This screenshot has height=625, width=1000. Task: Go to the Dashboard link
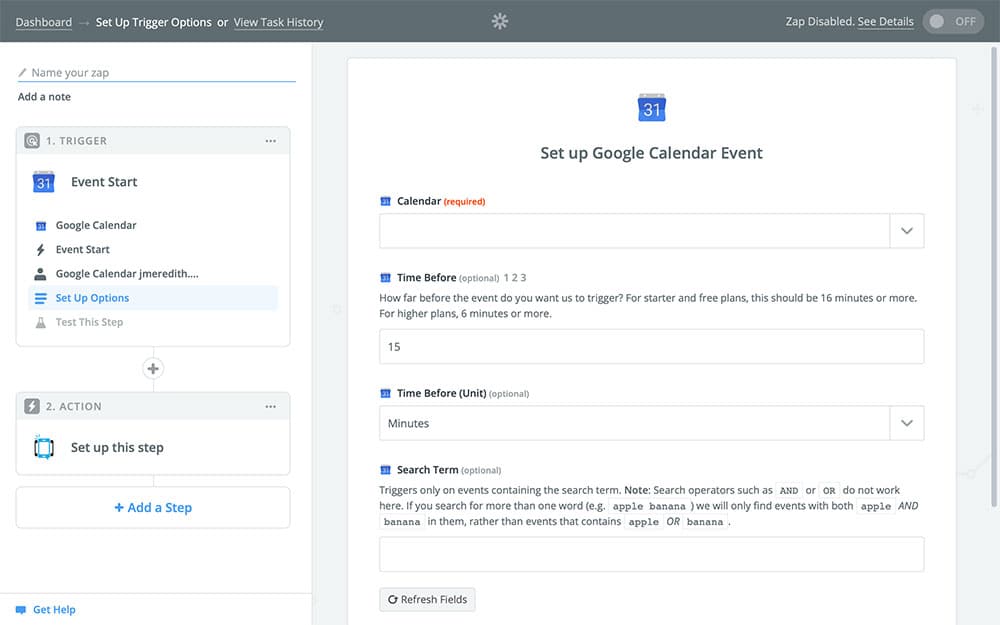44,22
